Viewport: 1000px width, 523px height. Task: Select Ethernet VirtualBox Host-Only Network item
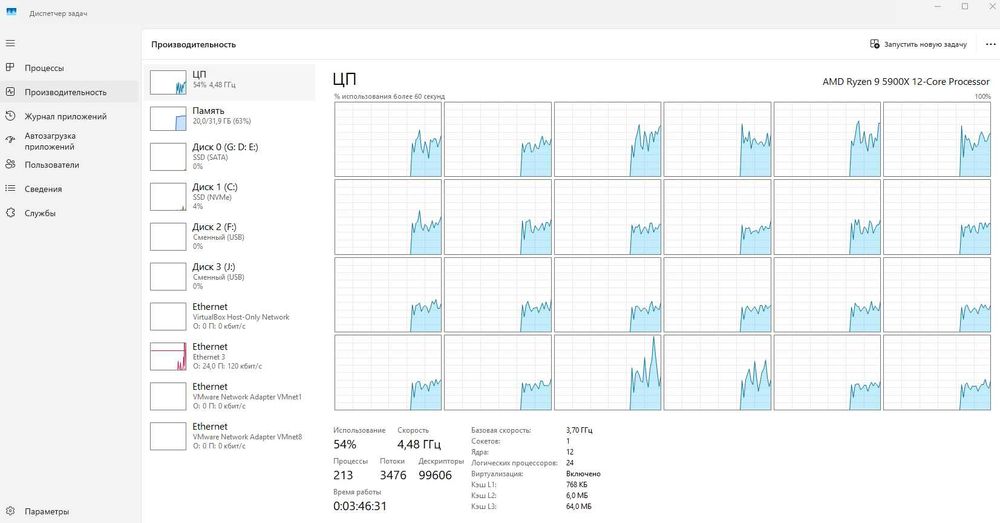[231, 316]
